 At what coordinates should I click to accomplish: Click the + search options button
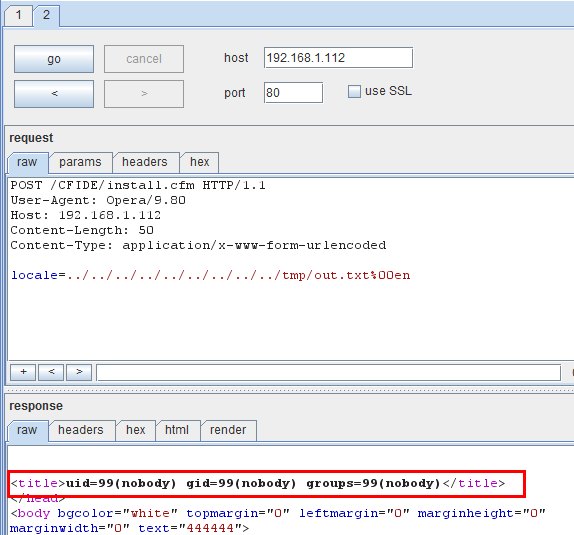[x=23, y=372]
